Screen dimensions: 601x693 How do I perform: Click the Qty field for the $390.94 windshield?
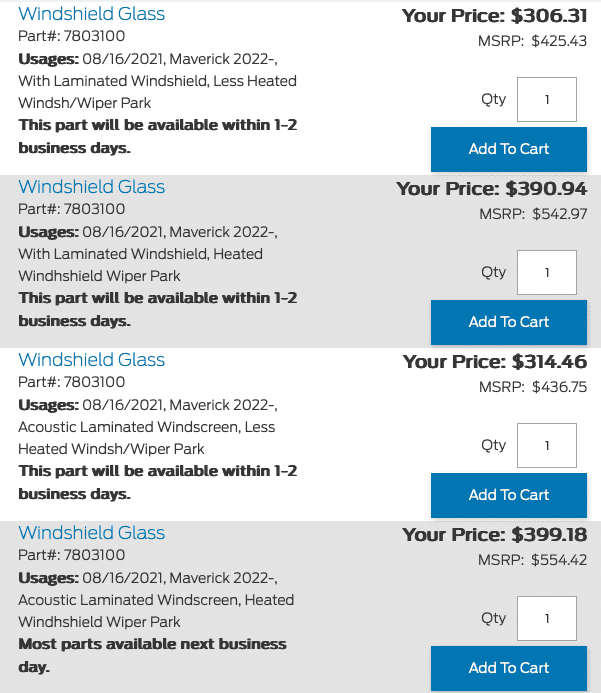(547, 272)
